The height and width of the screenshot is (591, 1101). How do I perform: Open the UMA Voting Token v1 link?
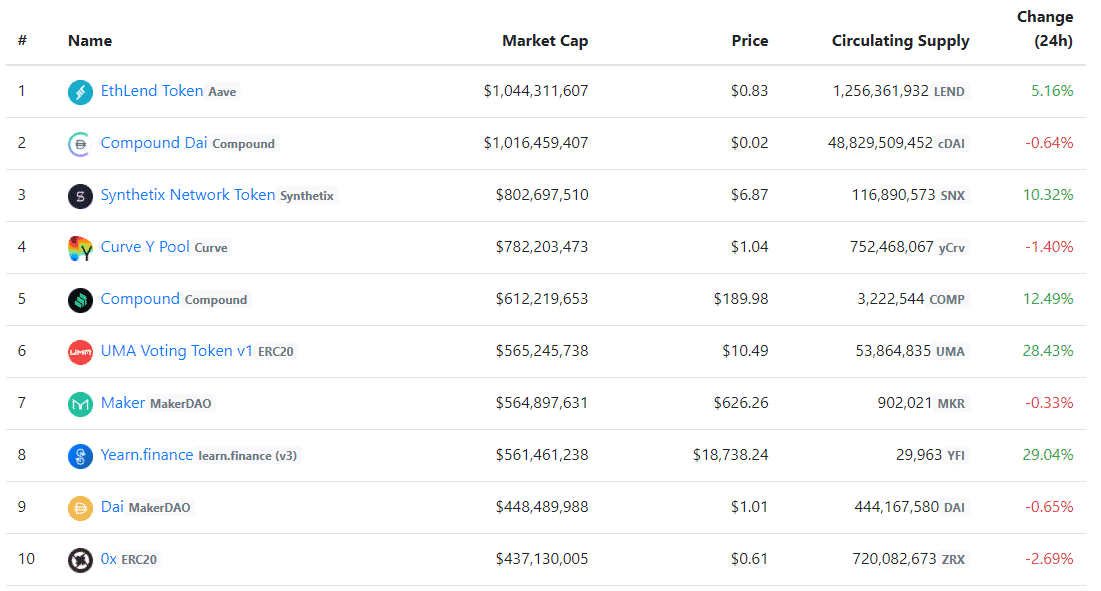176,350
